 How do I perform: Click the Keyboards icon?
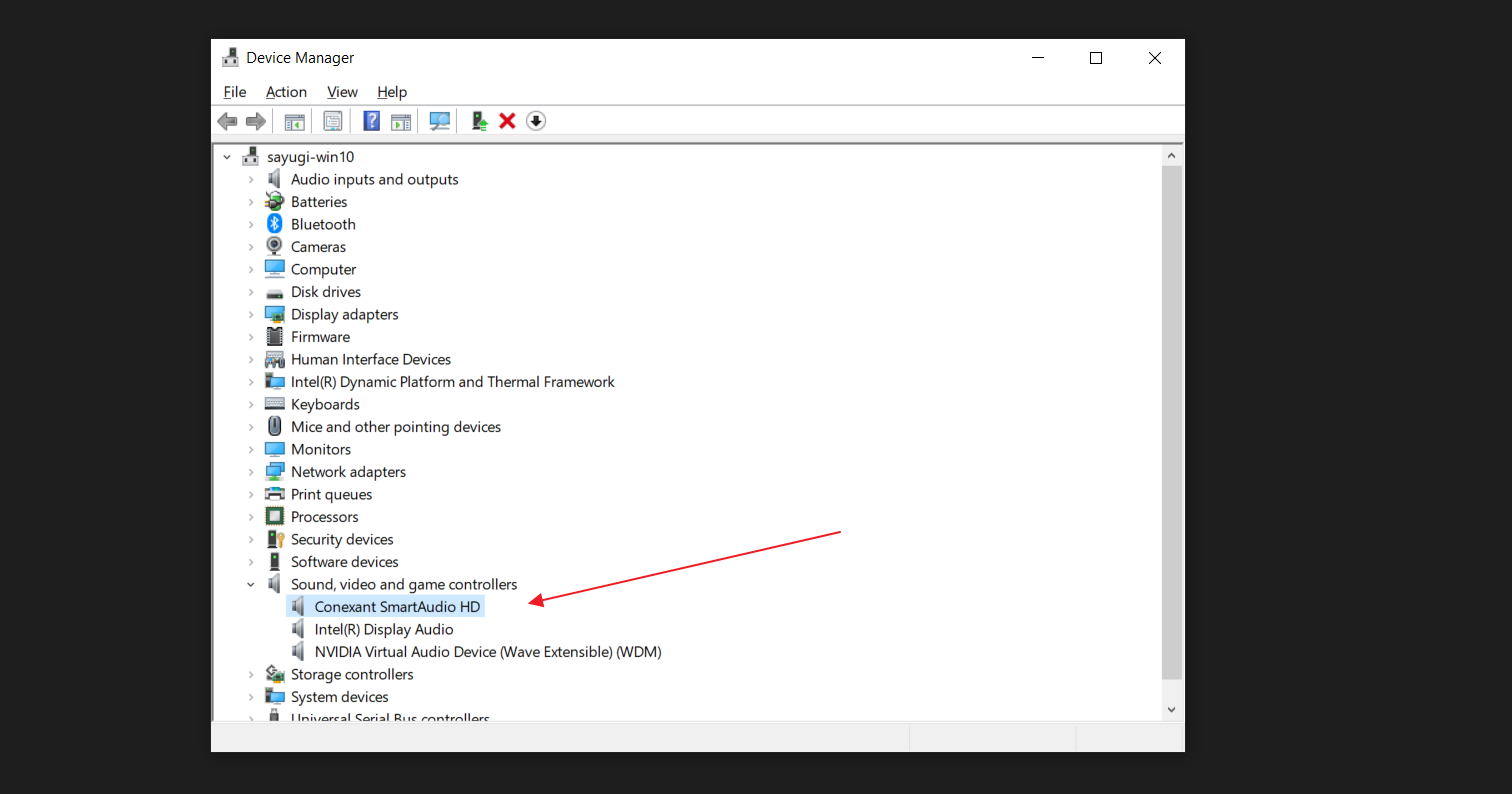coord(274,404)
